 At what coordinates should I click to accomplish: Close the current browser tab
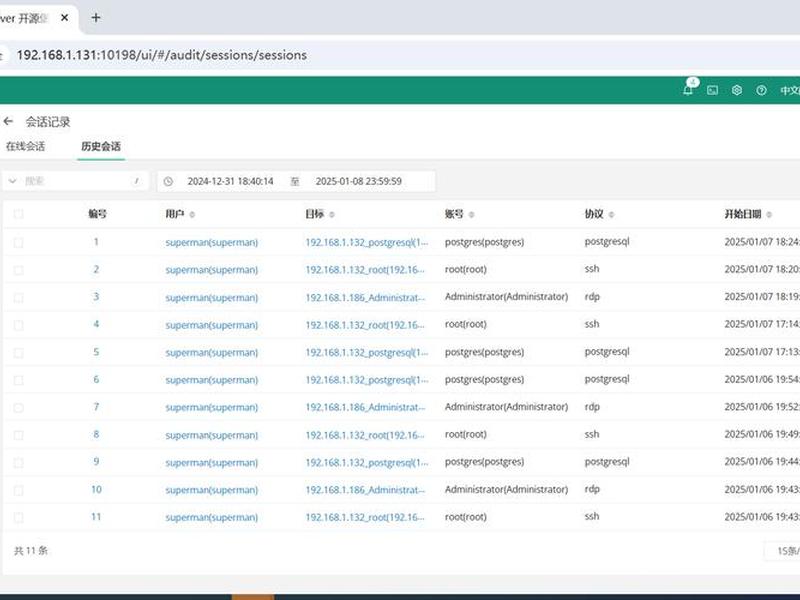pos(65,18)
